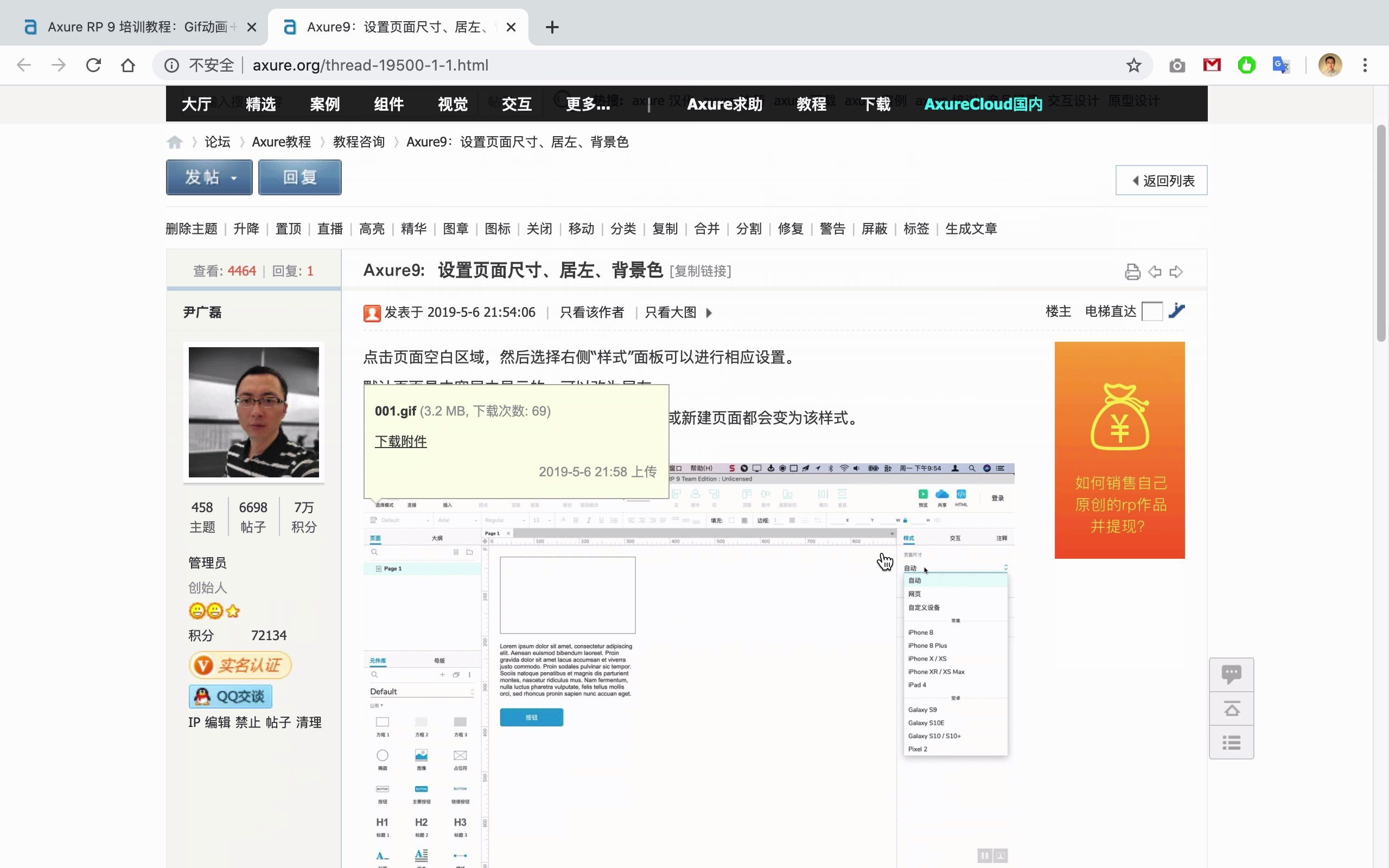Click 教程咨询 in the breadcrumb
The width and height of the screenshot is (1389, 868).
tap(359, 142)
